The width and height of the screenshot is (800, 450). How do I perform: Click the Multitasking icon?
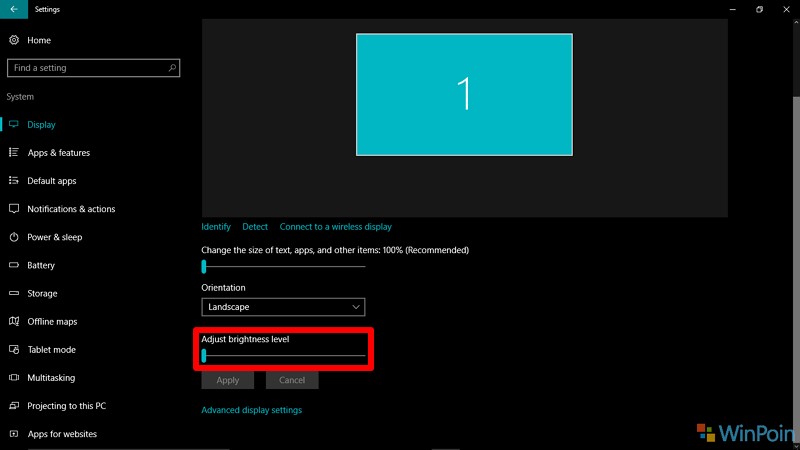point(14,377)
